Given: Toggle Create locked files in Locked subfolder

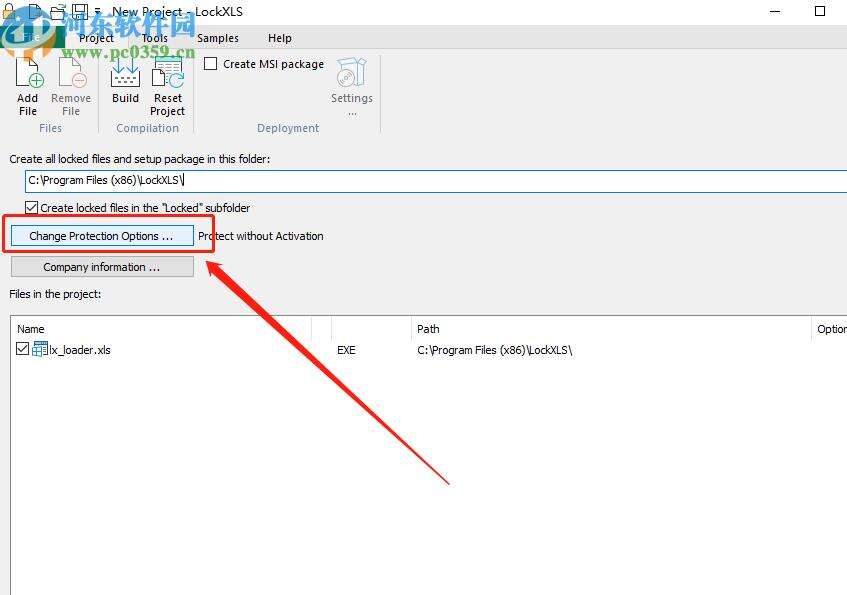Looking at the screenshot, I should click(x=31, y=208).
